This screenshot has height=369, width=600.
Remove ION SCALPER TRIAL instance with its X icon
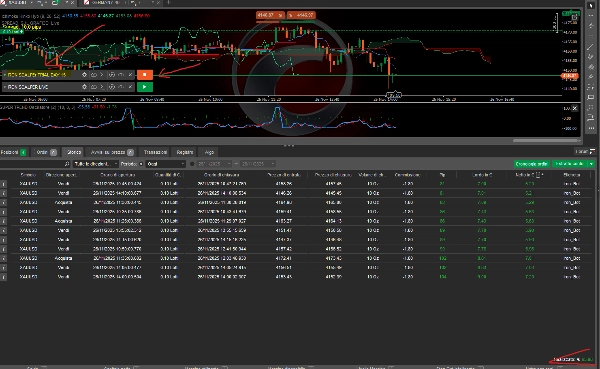tap(130, 75)
